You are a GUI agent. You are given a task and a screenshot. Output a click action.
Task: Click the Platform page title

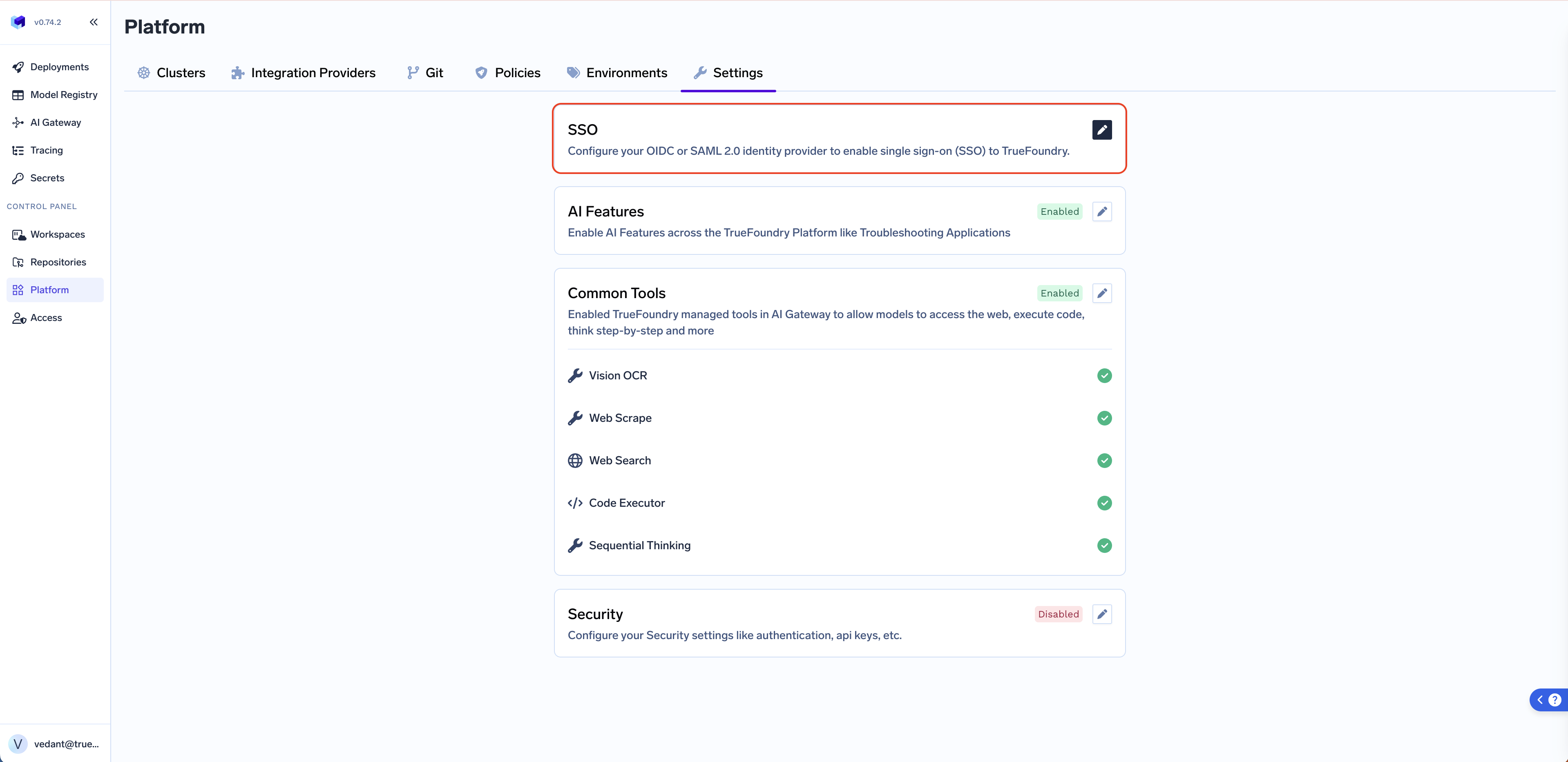tap(164, 27)
